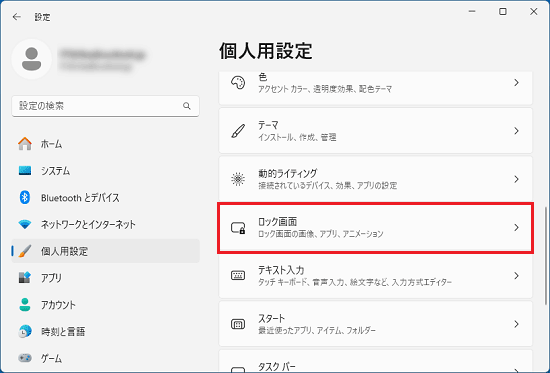Expand the ロック画面 row chevron
Screen dimensions: 550x373
(516, 227)
